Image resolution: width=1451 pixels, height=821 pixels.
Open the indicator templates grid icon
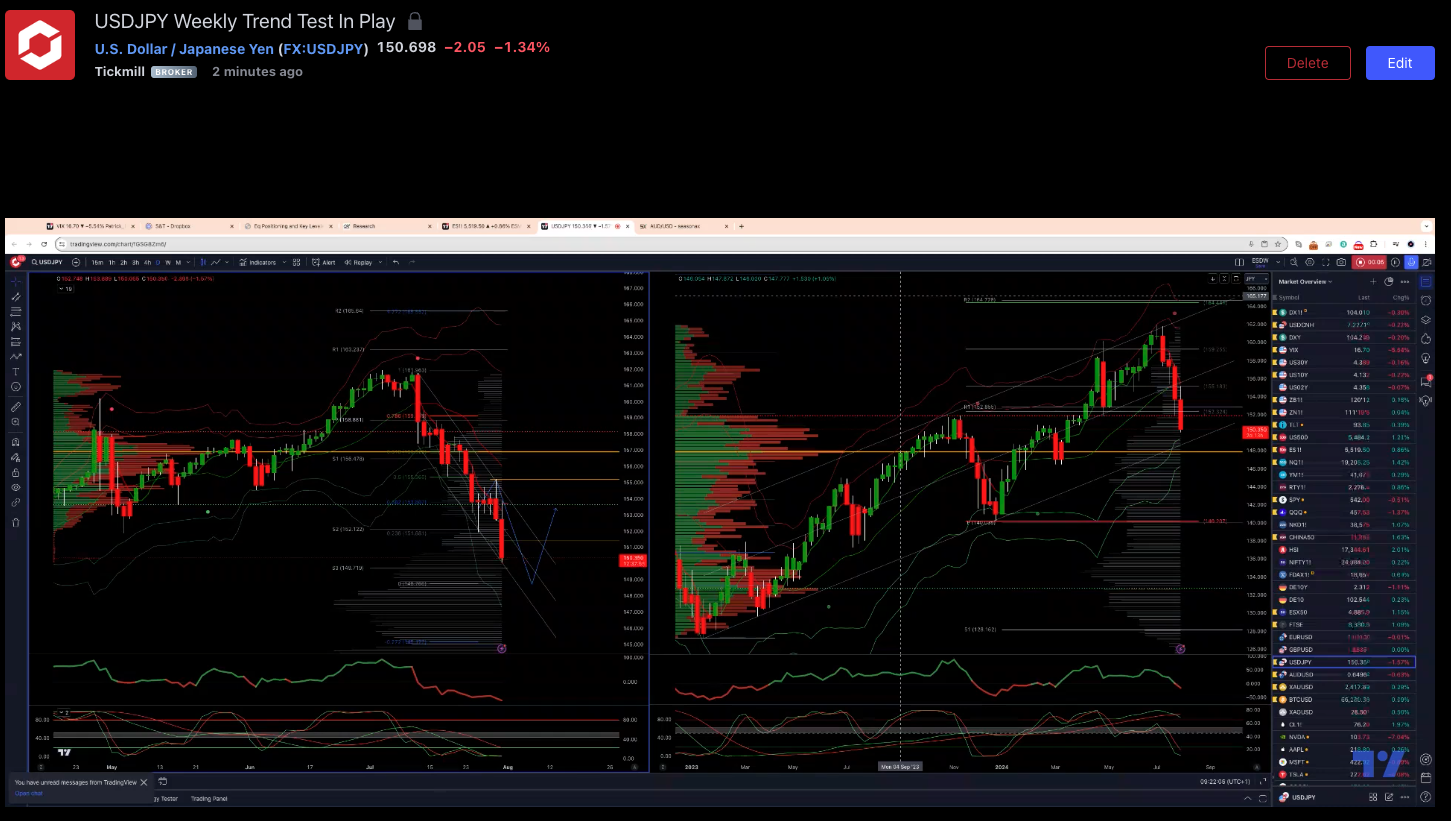click(x=296, y=262)
